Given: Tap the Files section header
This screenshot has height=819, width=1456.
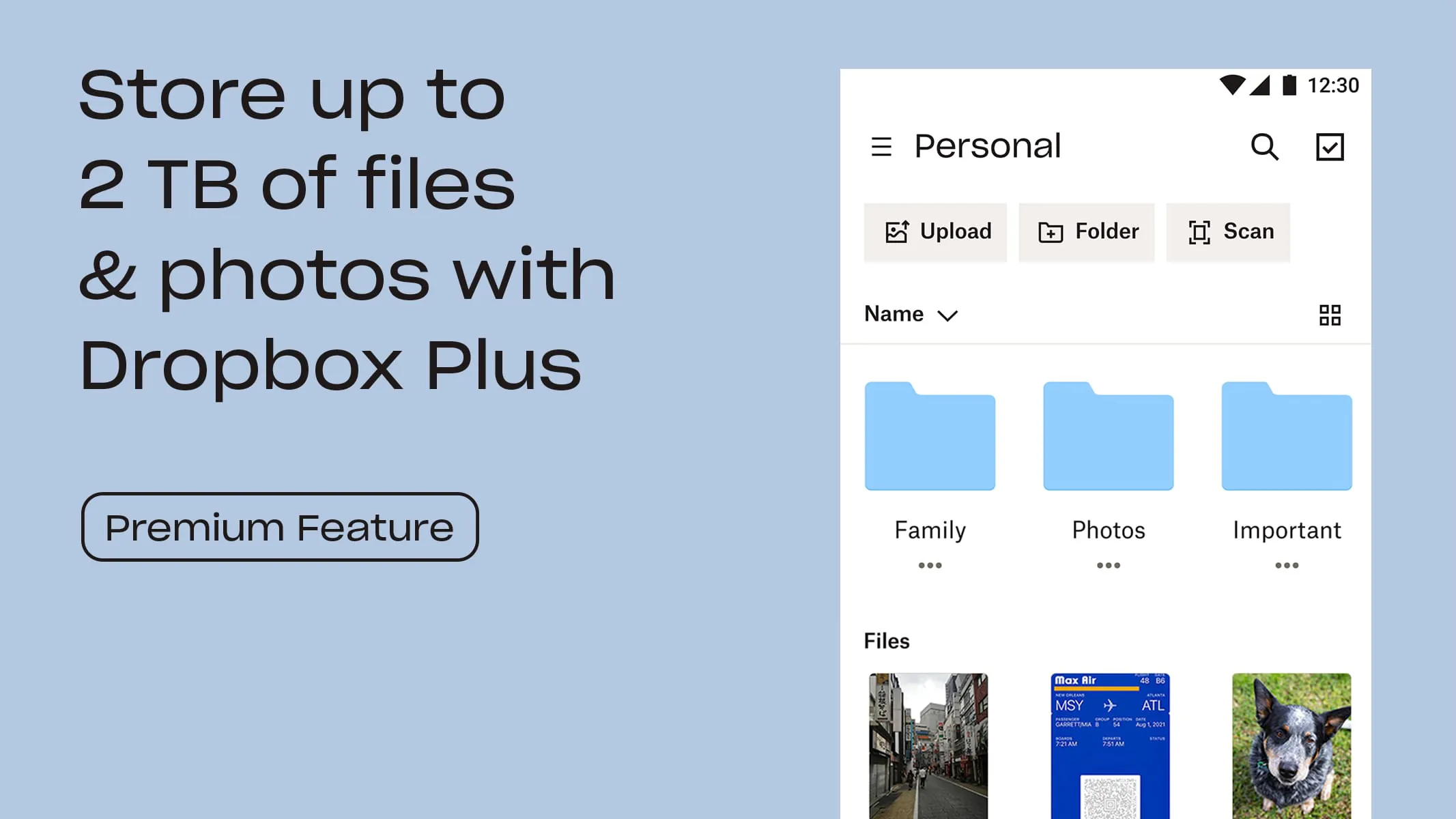Looking at the screenshot, I should point(885,640).
